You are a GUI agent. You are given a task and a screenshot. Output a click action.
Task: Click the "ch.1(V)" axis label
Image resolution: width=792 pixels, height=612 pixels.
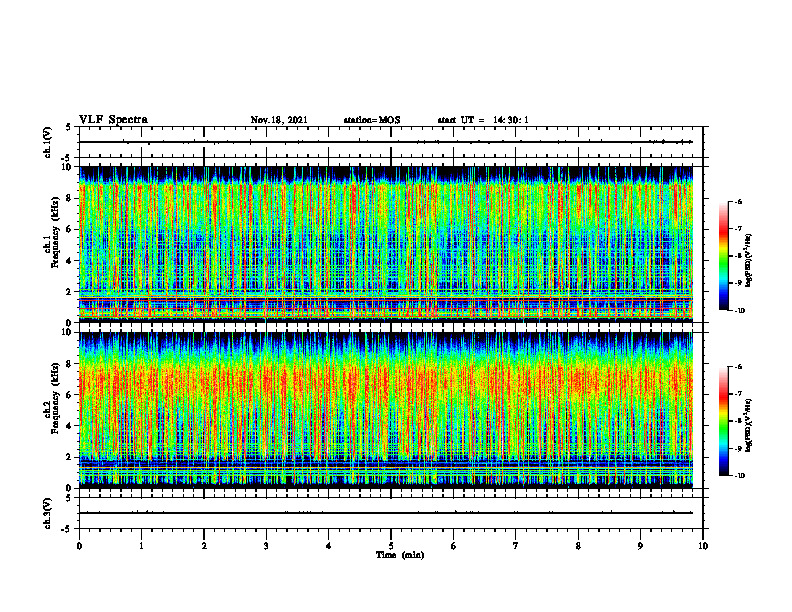pos(47,142)
